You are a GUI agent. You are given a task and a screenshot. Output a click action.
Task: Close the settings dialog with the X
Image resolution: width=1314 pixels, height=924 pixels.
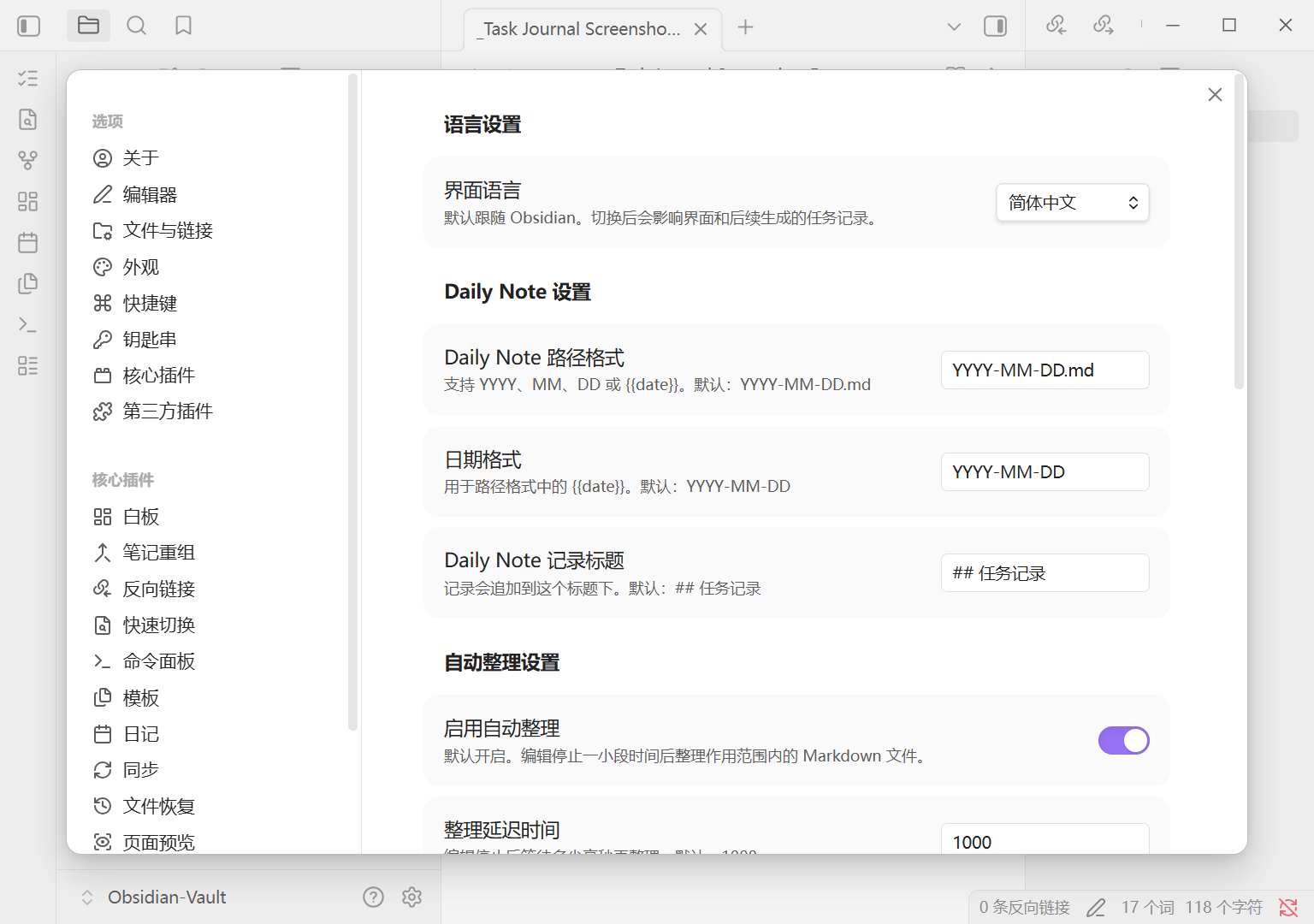tap(1215, 95)
